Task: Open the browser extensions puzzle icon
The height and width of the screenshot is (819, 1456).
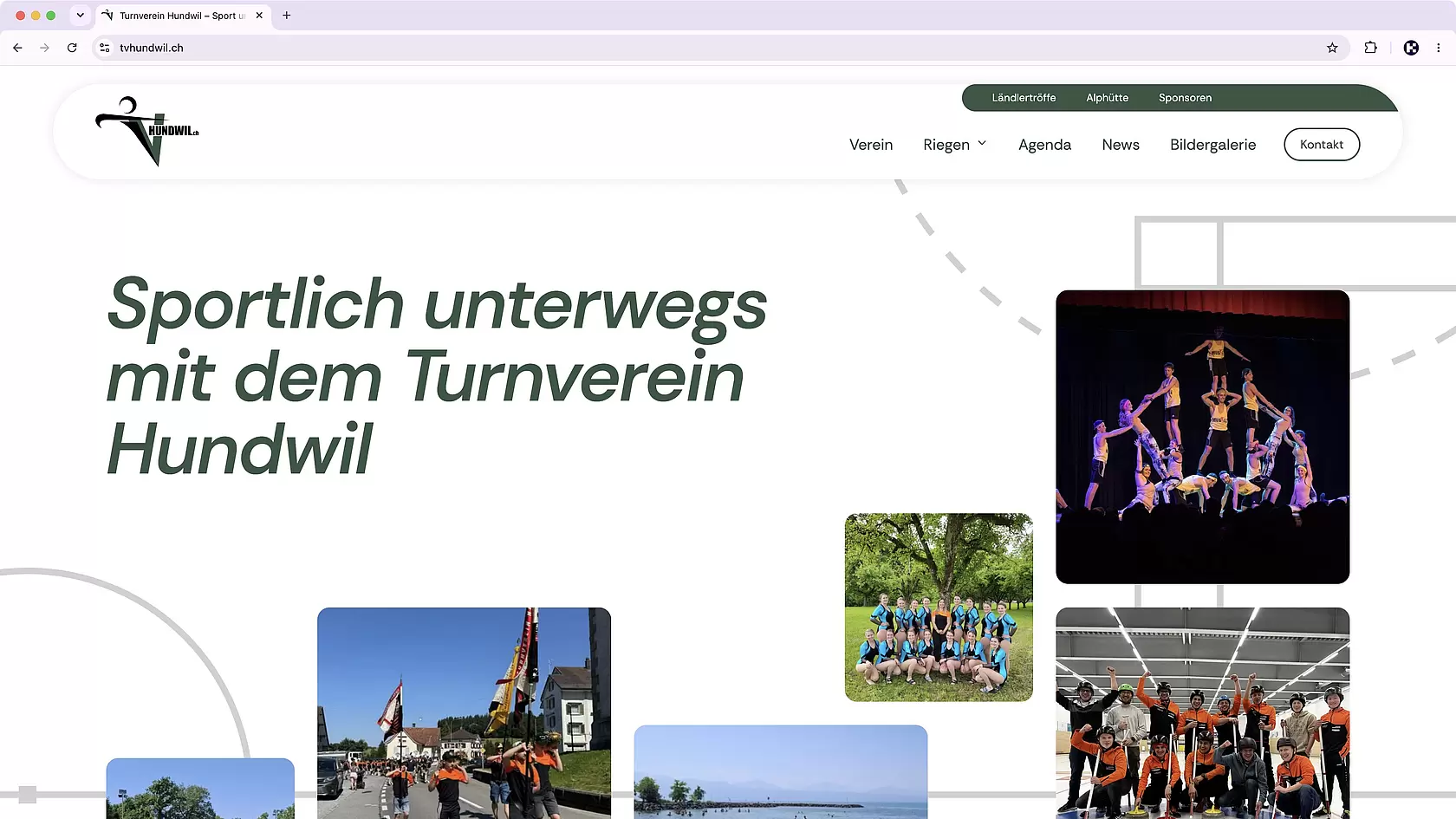Action: coord(1370,48)
